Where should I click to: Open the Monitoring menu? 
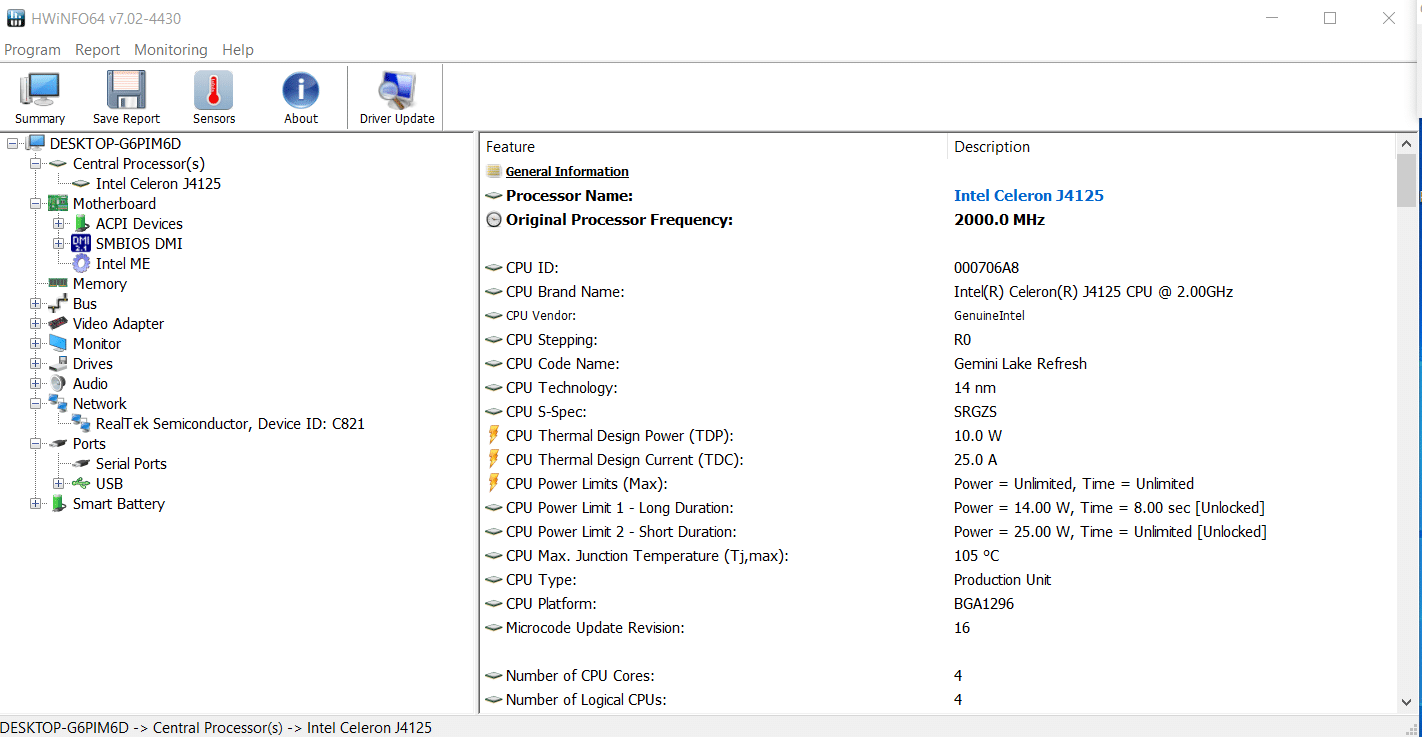(171, 50)
